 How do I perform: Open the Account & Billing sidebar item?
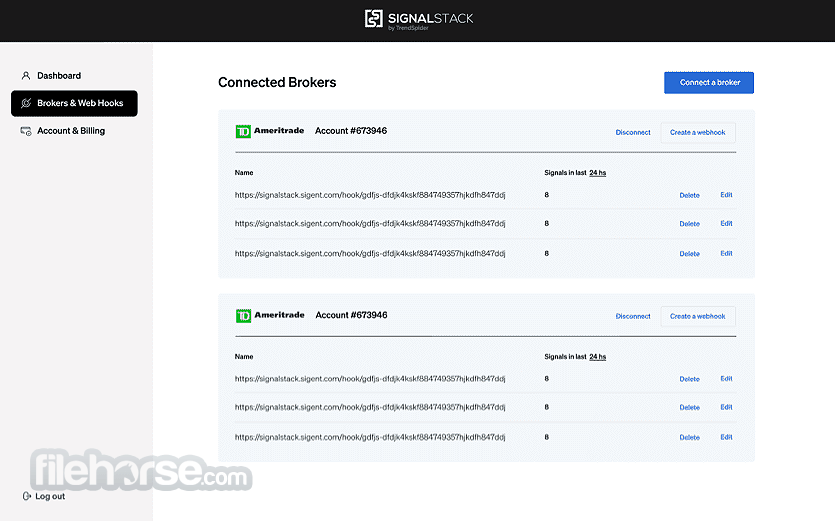71,131
